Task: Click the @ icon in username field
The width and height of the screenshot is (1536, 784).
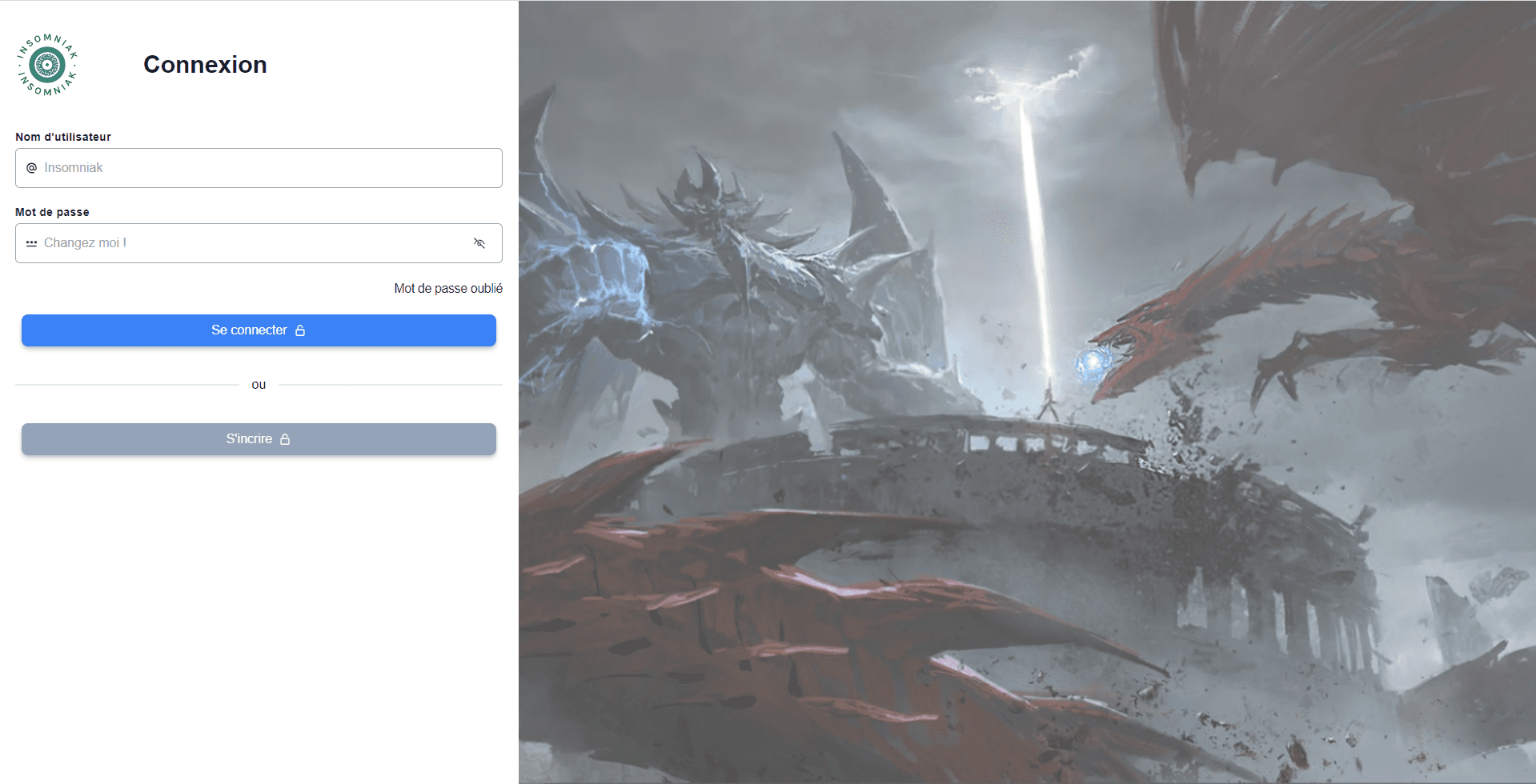Action: pyautogui.click(x=32, y=168)
